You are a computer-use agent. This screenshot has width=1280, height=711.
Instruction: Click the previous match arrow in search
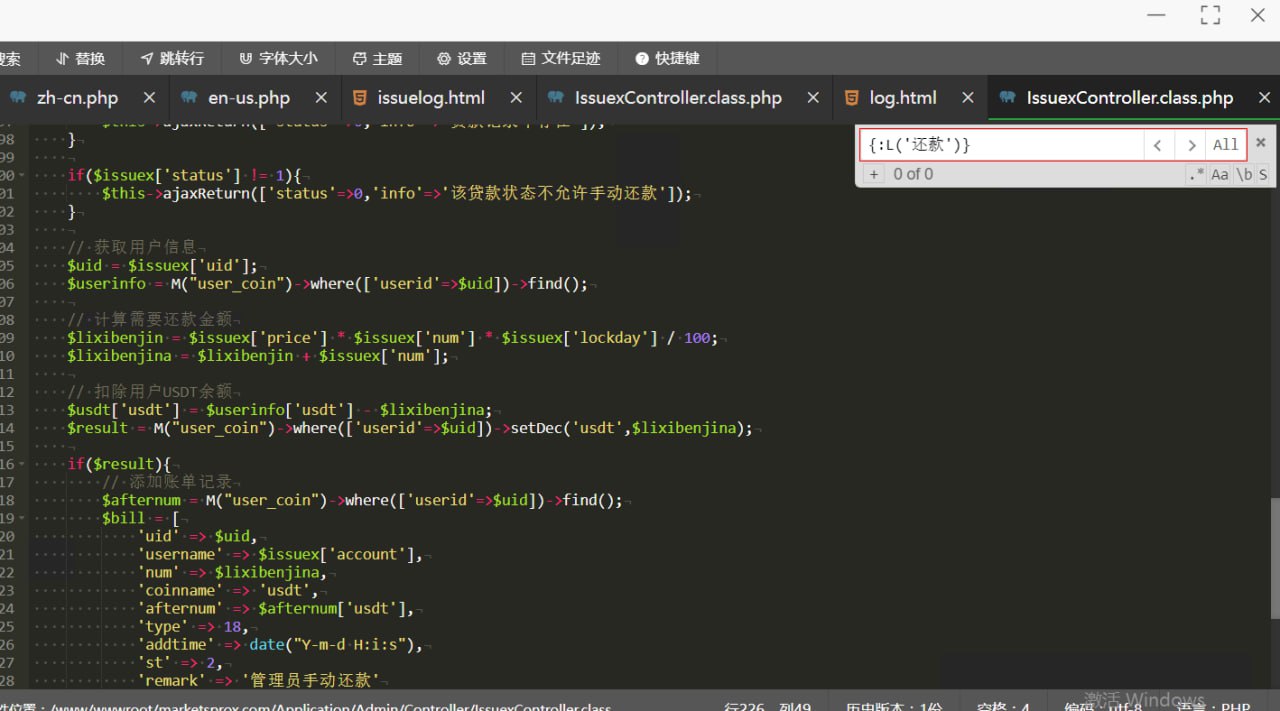1158,145
